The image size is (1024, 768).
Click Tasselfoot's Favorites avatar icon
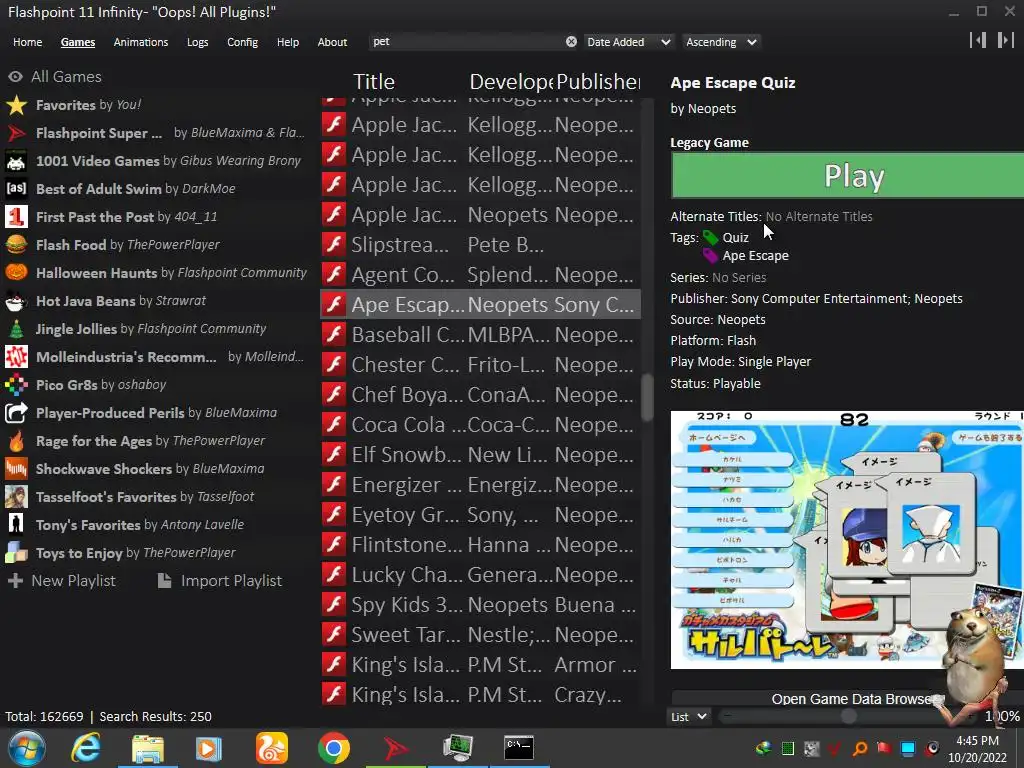(16, 497)
